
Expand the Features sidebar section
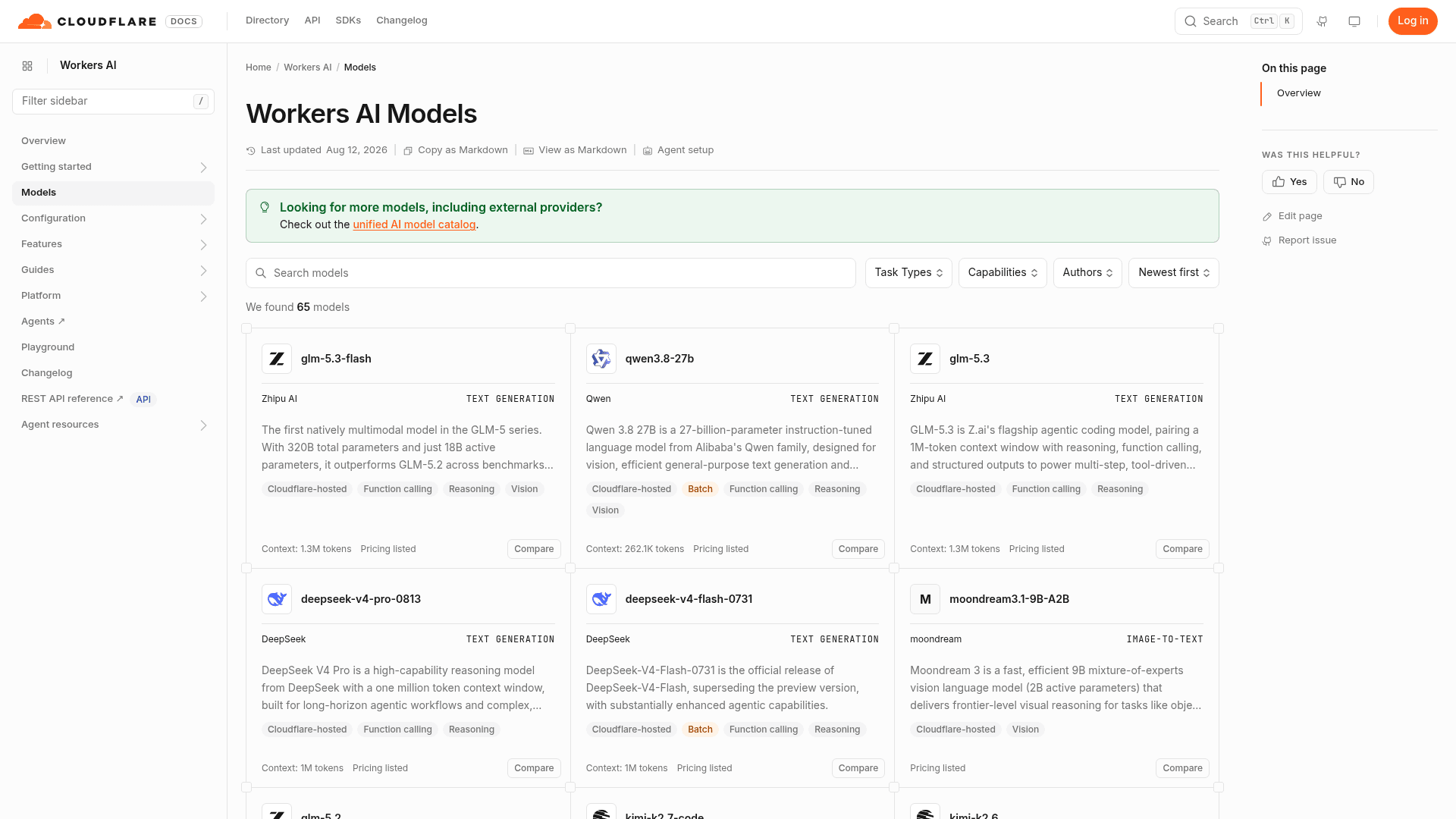(x=203, y=245)
